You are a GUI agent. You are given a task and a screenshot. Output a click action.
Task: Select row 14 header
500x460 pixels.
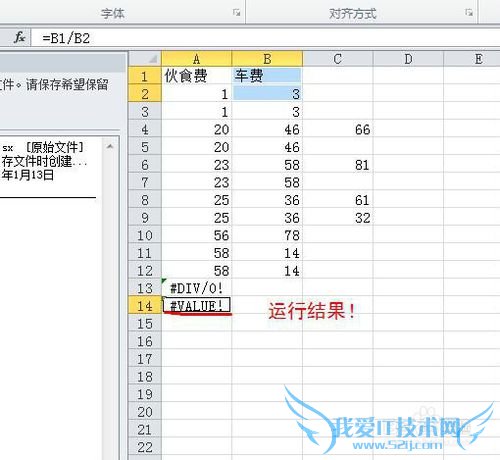coord(145,306)
